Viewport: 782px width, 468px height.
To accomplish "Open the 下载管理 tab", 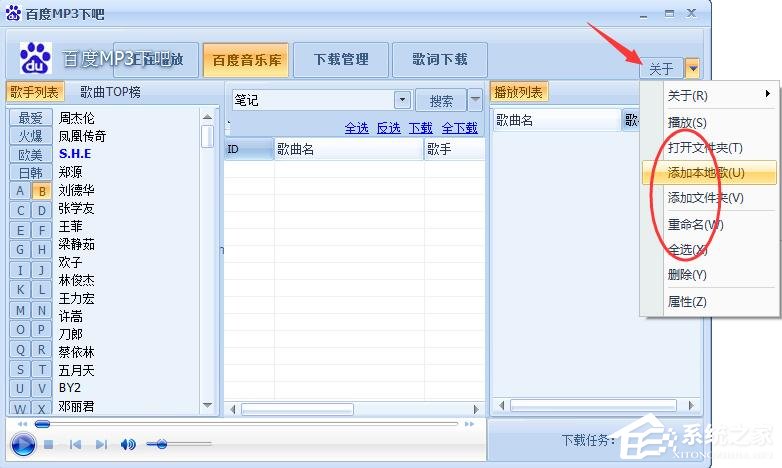I will pos(341,60).
